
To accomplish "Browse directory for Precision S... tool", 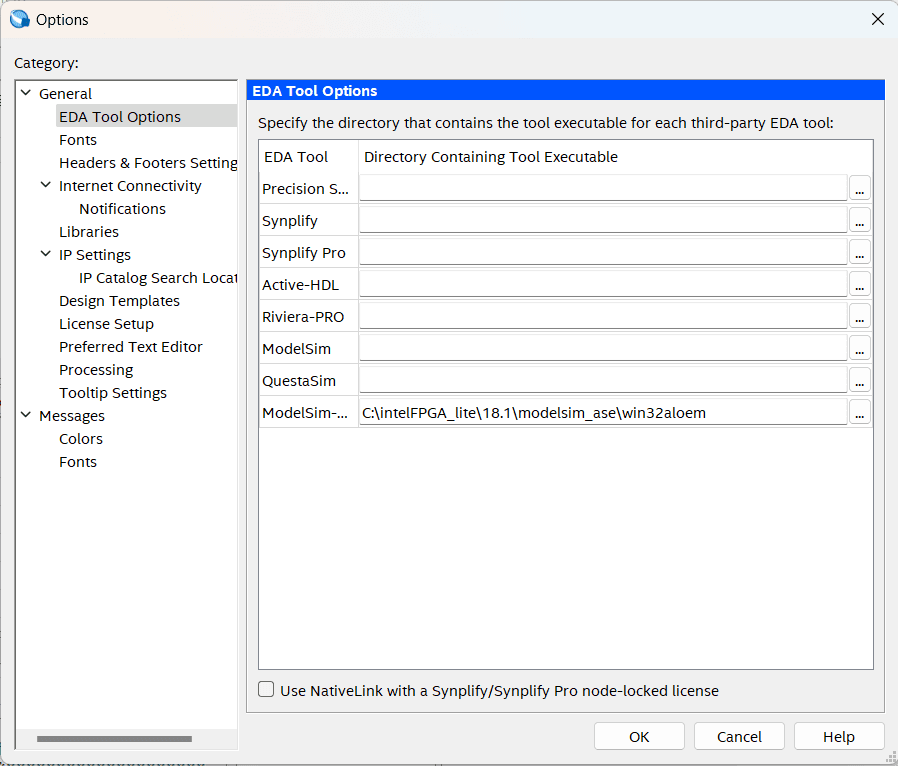I will (x=860, y=188).
